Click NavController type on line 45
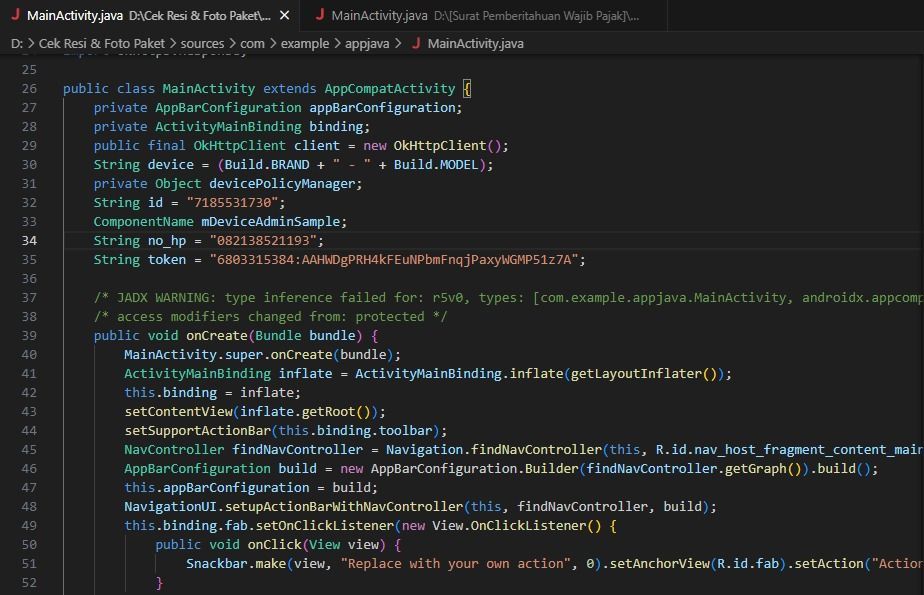The width and height of the screenshot is (924, 595). [x=174, y=449]
